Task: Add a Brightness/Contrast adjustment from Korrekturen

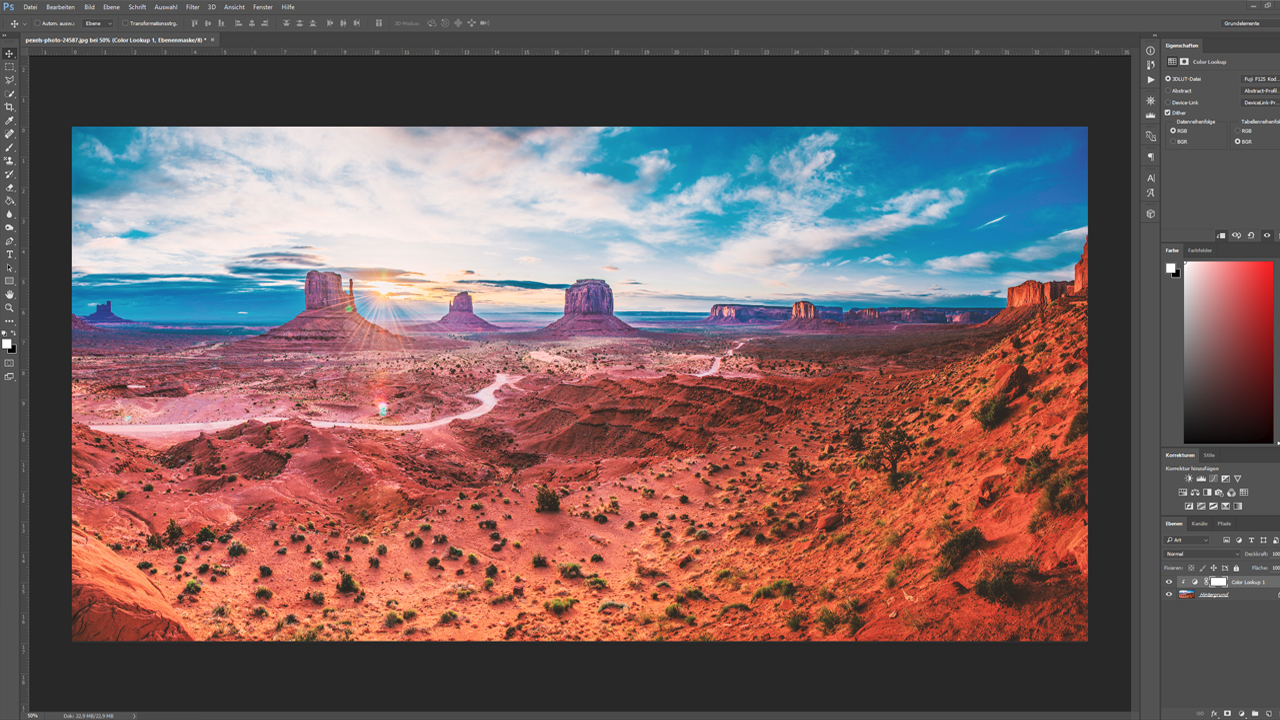Action: [x=1188, y=478]
